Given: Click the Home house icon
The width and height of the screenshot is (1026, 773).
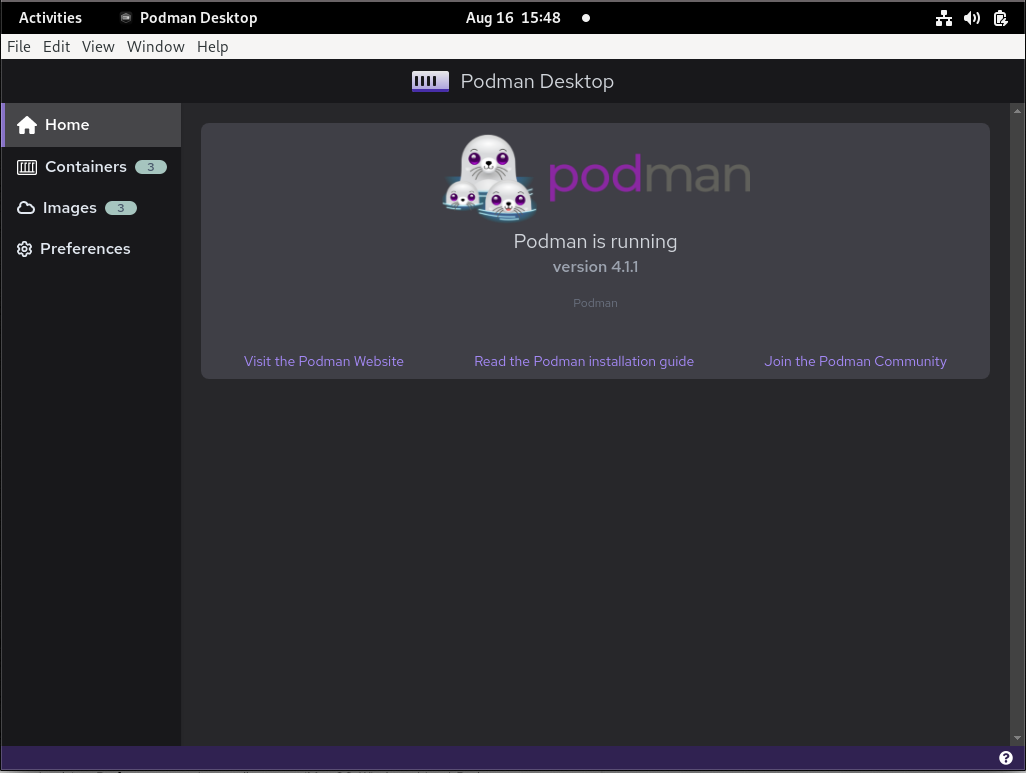Looking at the screenshot, I should point(27,124).
